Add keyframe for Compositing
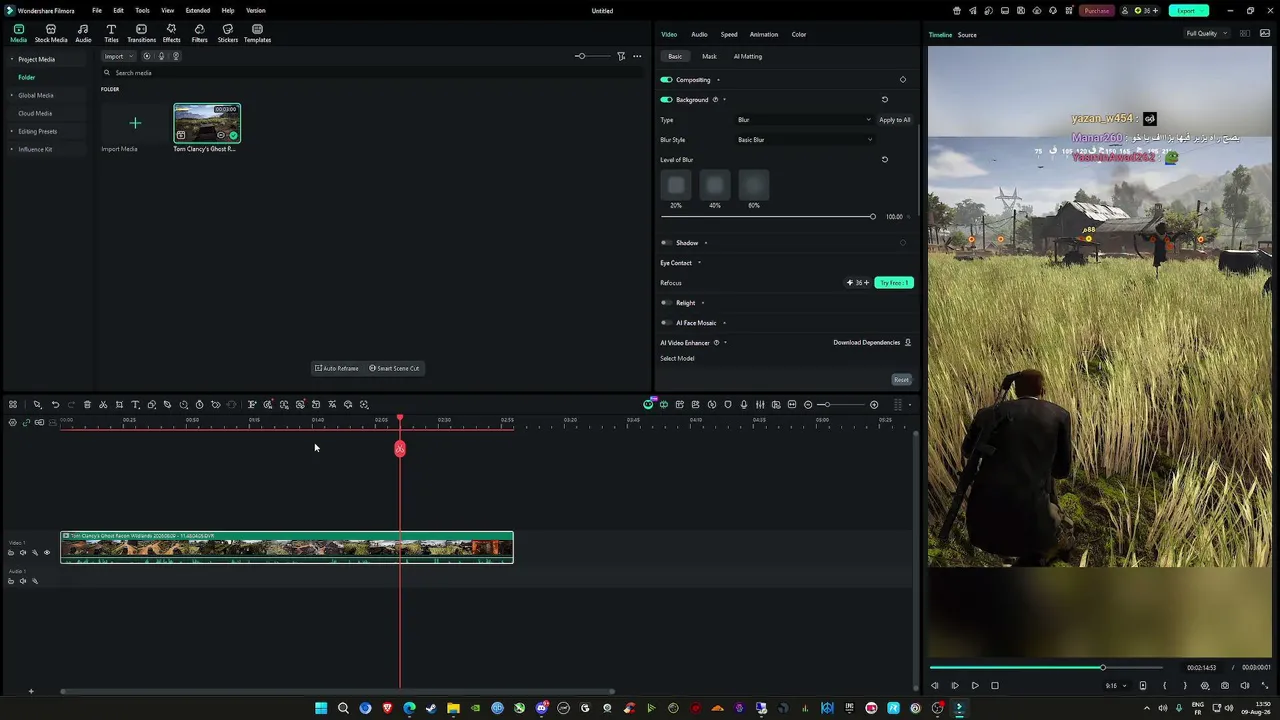 (x=902, y=80)
